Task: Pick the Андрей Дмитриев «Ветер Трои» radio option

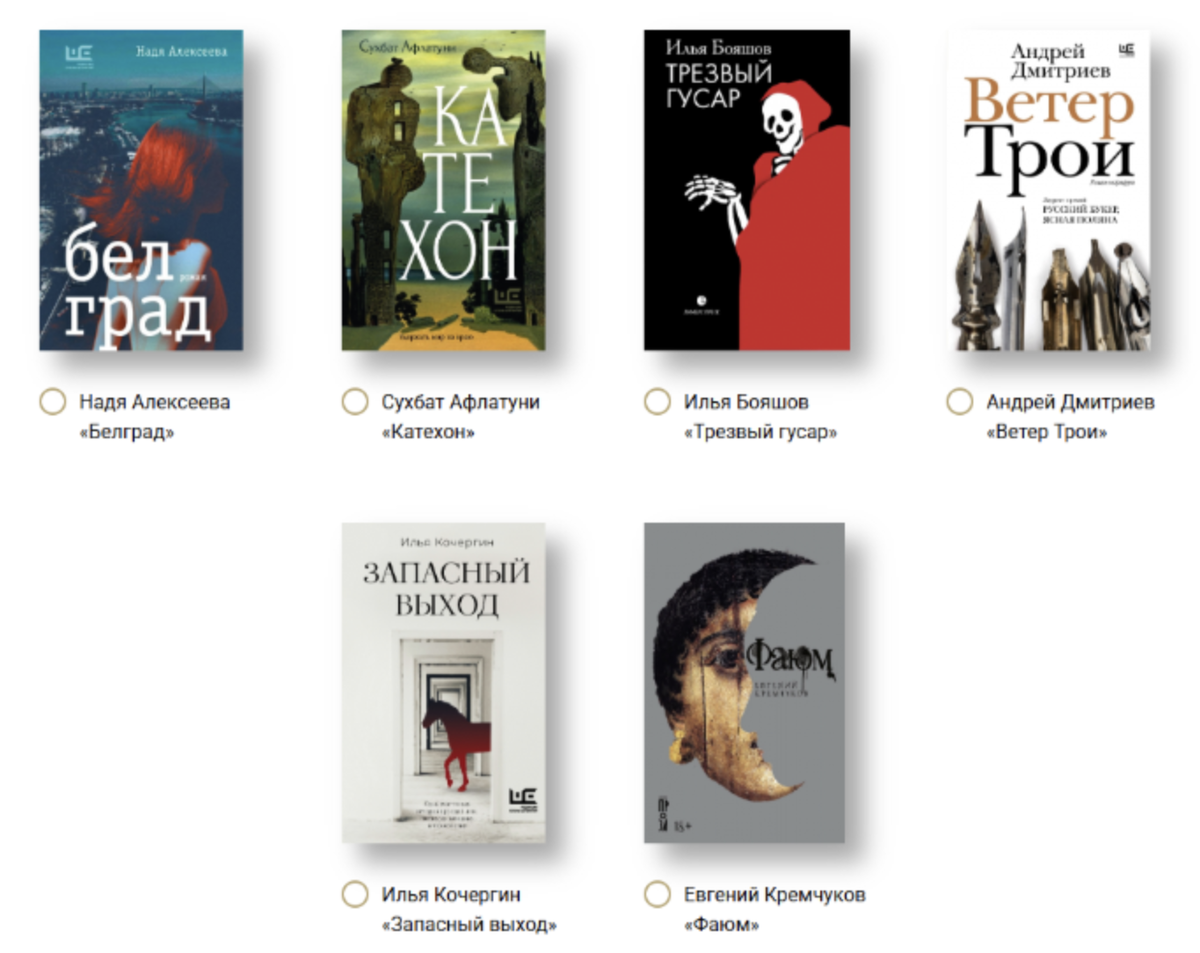Action: click(x=959, y=403)
